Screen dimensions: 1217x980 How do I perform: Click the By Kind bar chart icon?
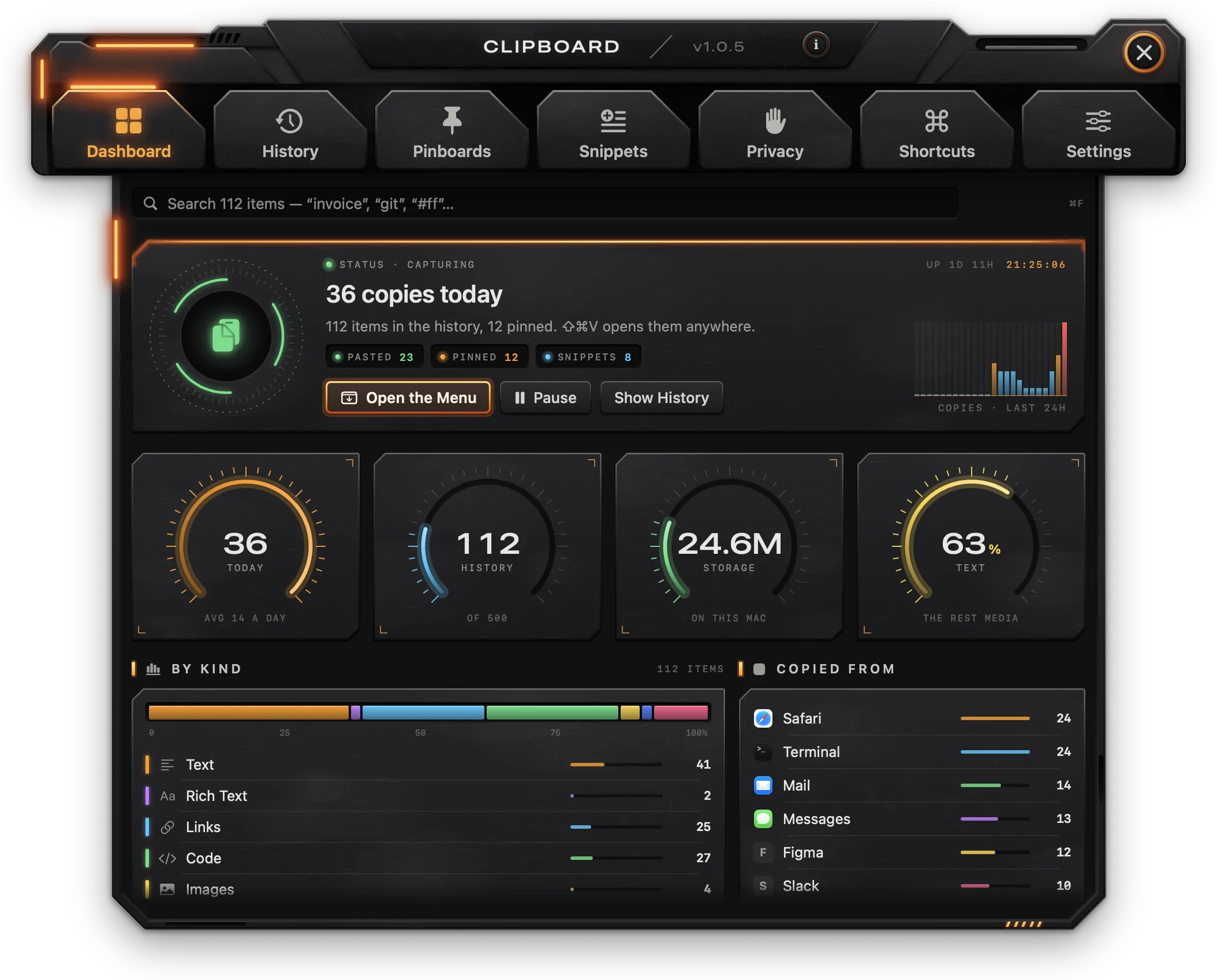point(153,669)
